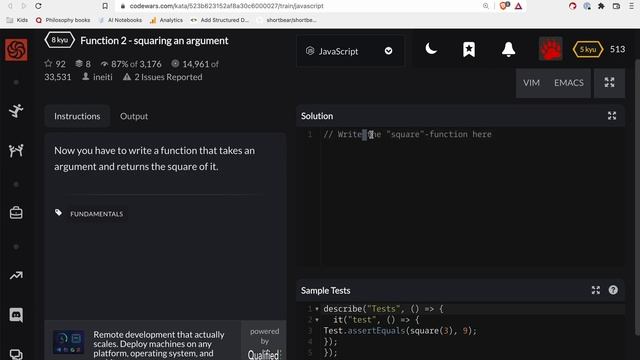The width and height of the screenshot is (640, 360).
Task: Open the briefcase jobs sidebar icon
Action: (x=16, y=213)
